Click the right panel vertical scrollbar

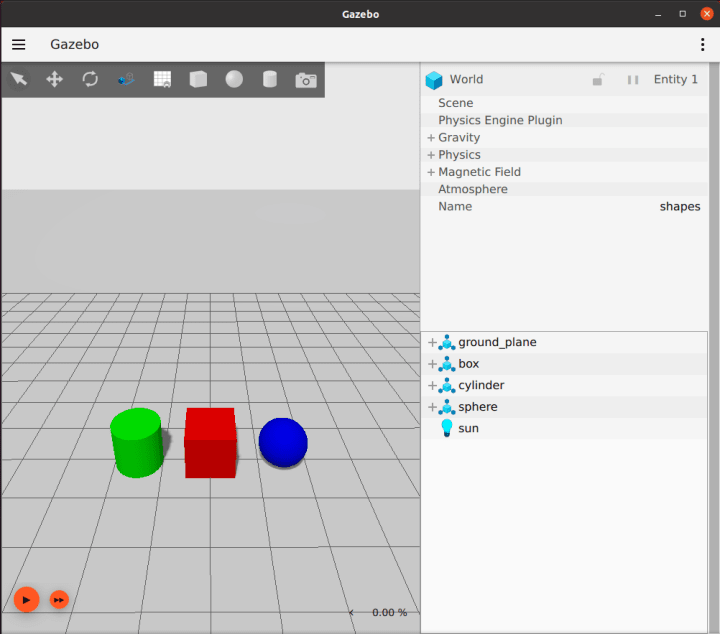714,348
